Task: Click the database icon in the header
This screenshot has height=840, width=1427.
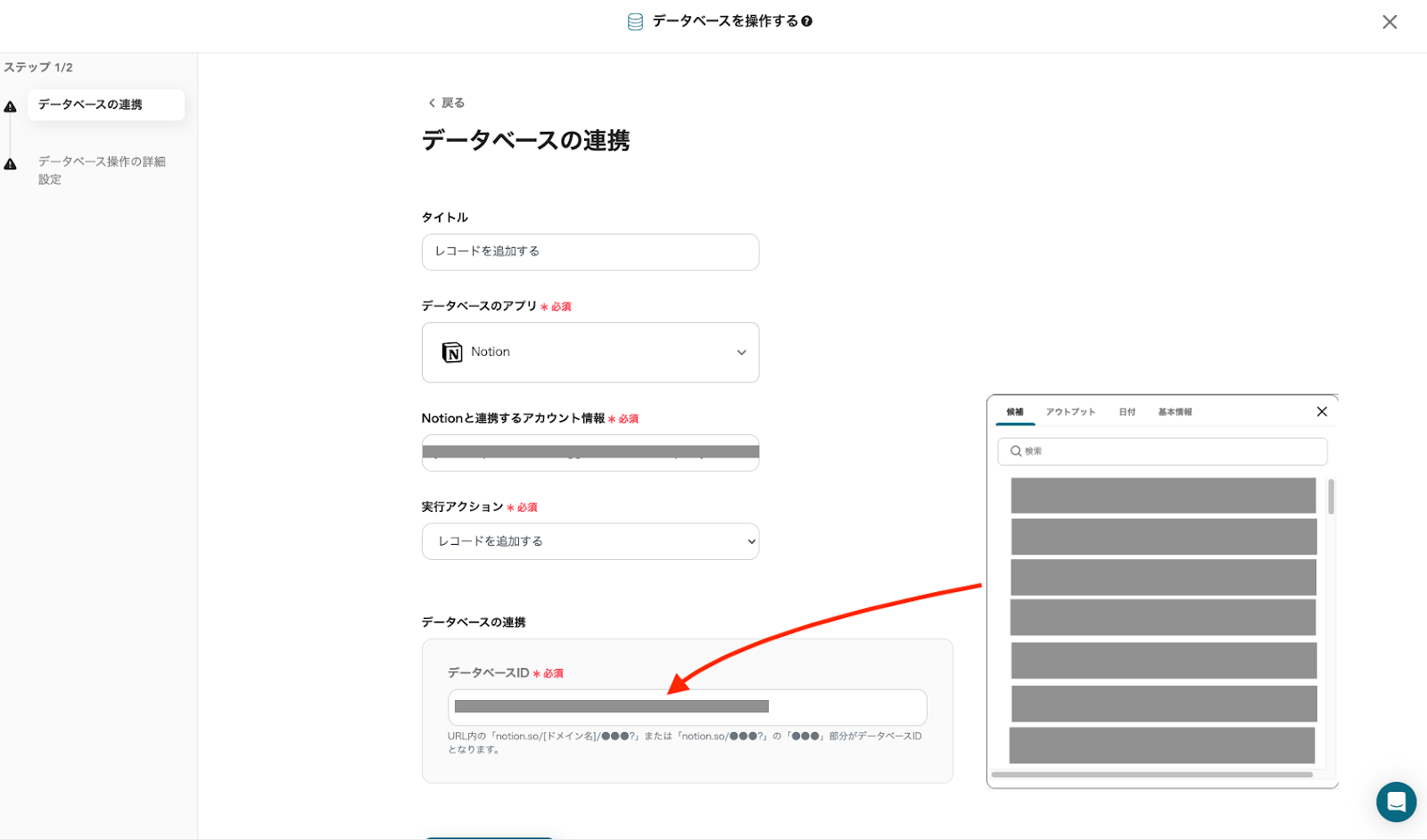Action: point(635,21)
